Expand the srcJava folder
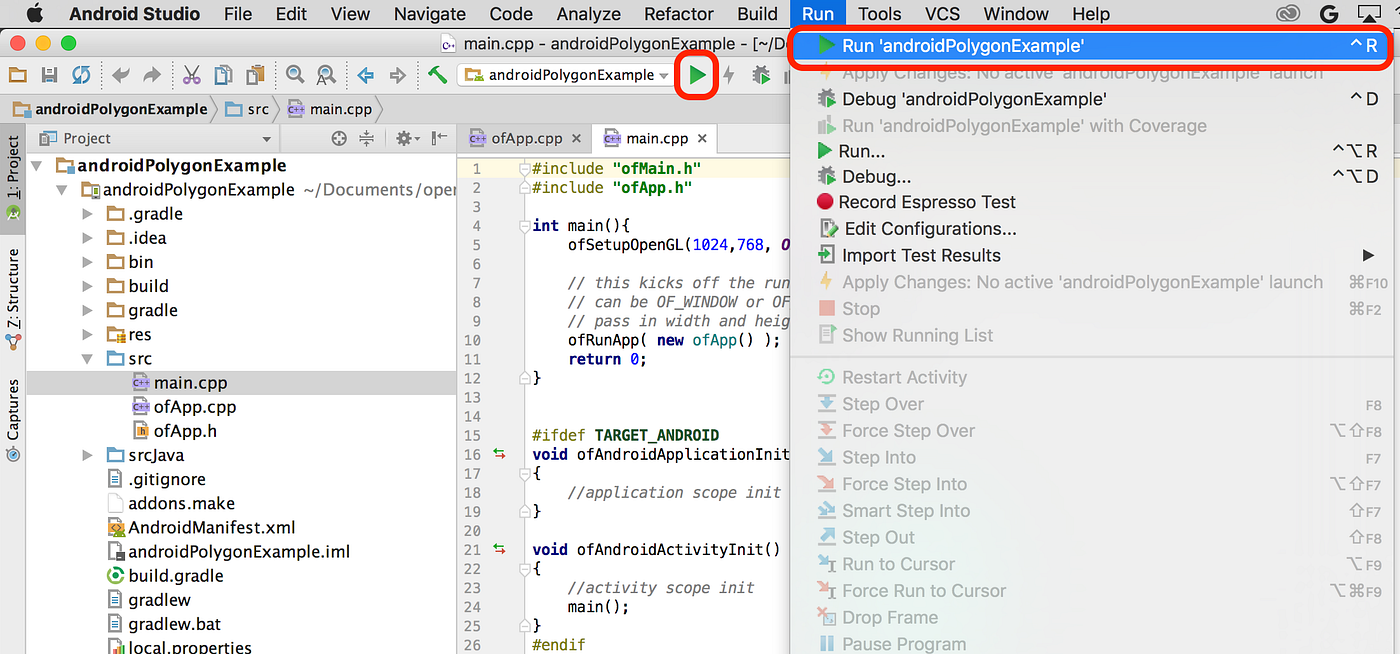 coord(87,455)
